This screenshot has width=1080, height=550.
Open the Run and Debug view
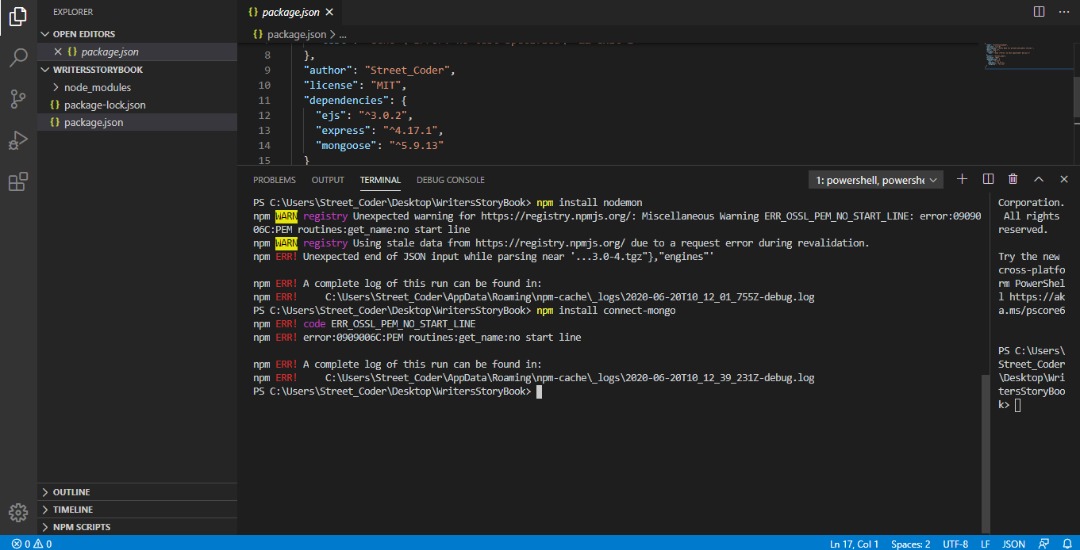[x=18, y=140]
